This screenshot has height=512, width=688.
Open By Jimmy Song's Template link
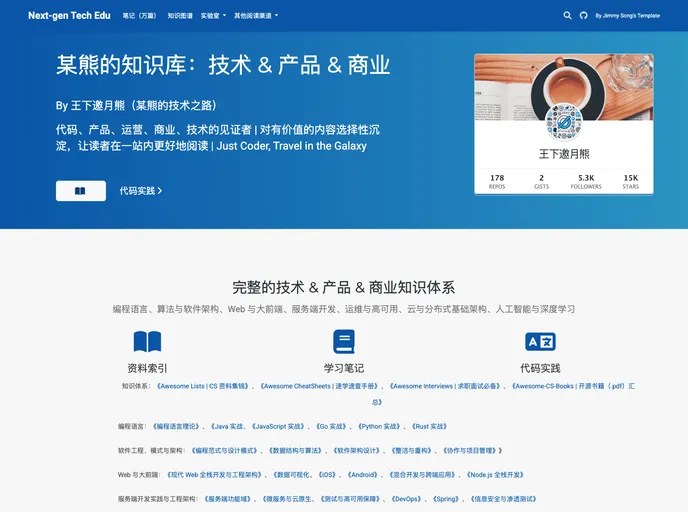627,16
